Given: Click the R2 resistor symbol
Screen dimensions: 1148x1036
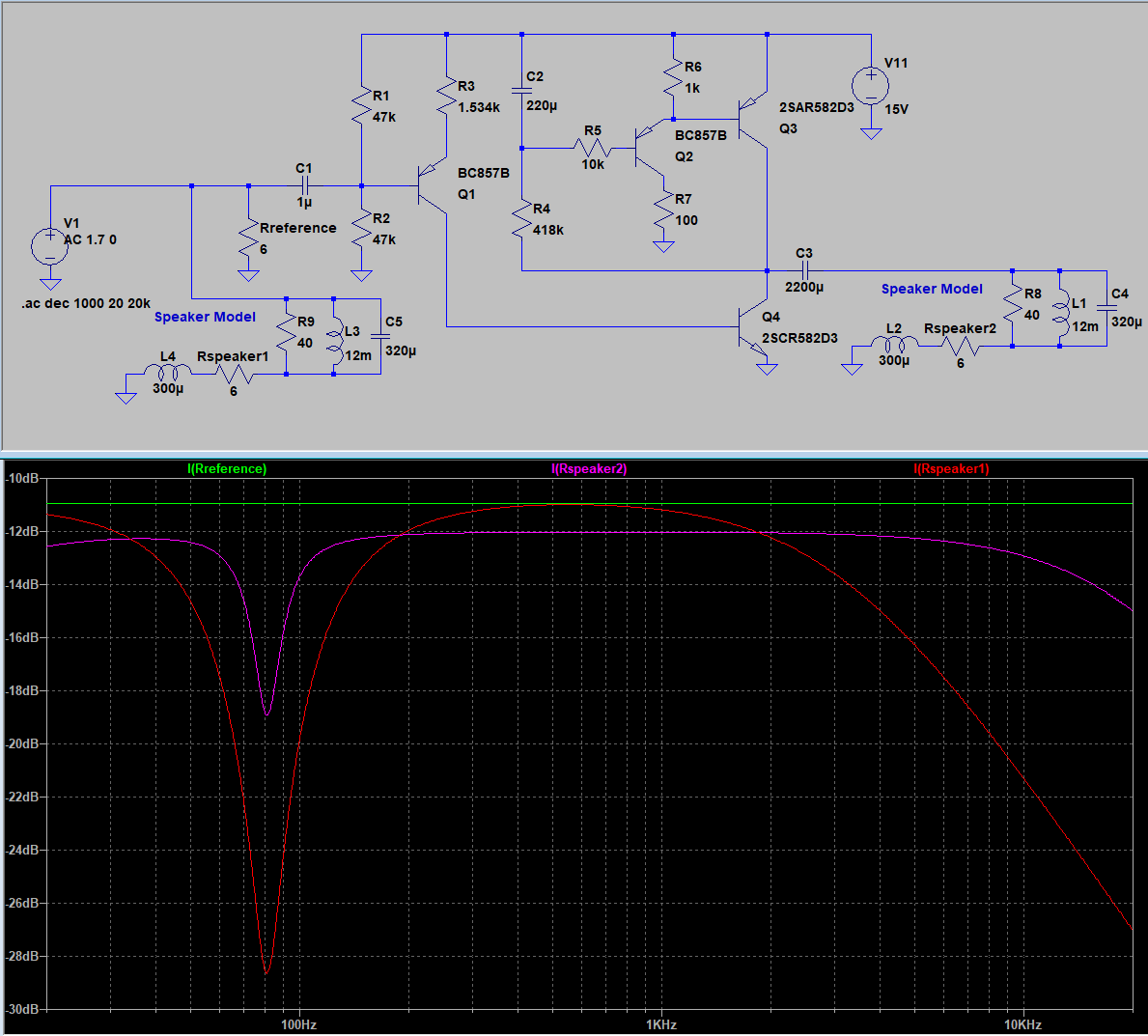Looking at the screenshot, I should pos(362,229).
